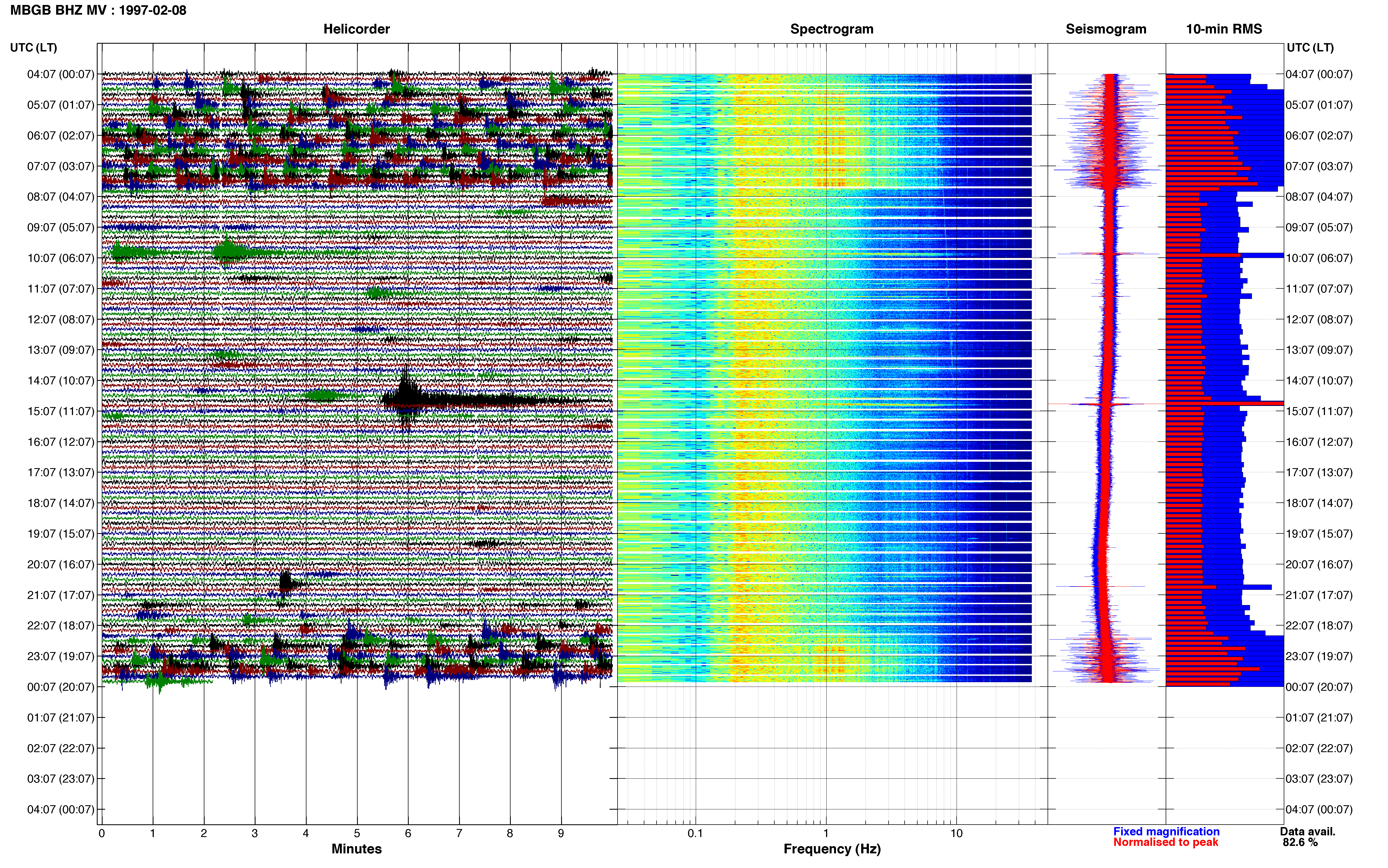Image resolution: width=1388 pixels, height=868 pixels.
Task: Click the left 23:07 (19:07) time label
Action: pos(60,656)
